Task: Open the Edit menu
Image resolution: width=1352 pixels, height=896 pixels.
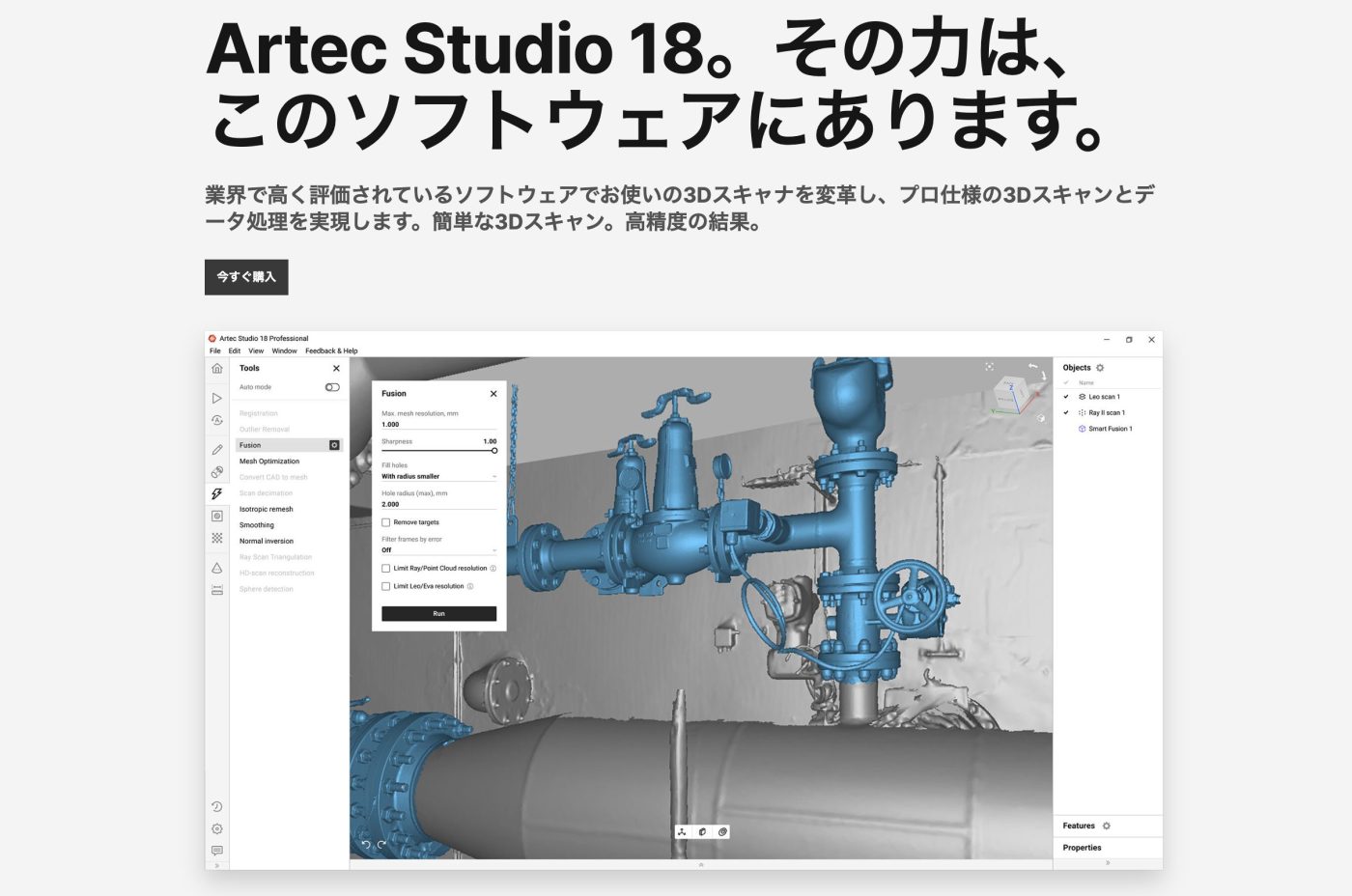Action: pos(235,351)
